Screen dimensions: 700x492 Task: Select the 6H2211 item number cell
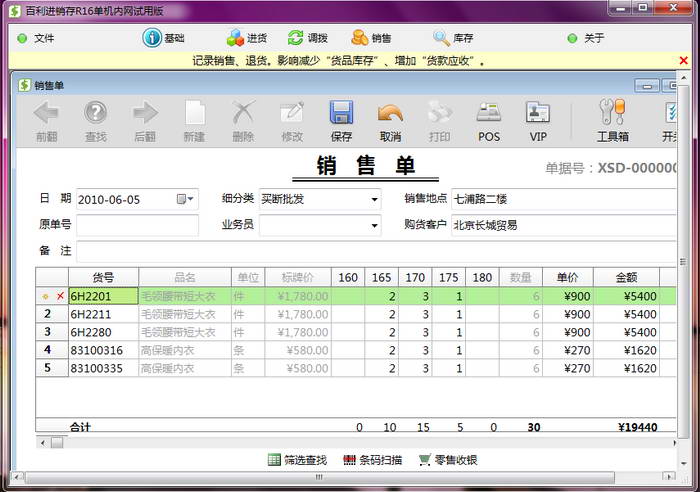click(x=102, y=314)
